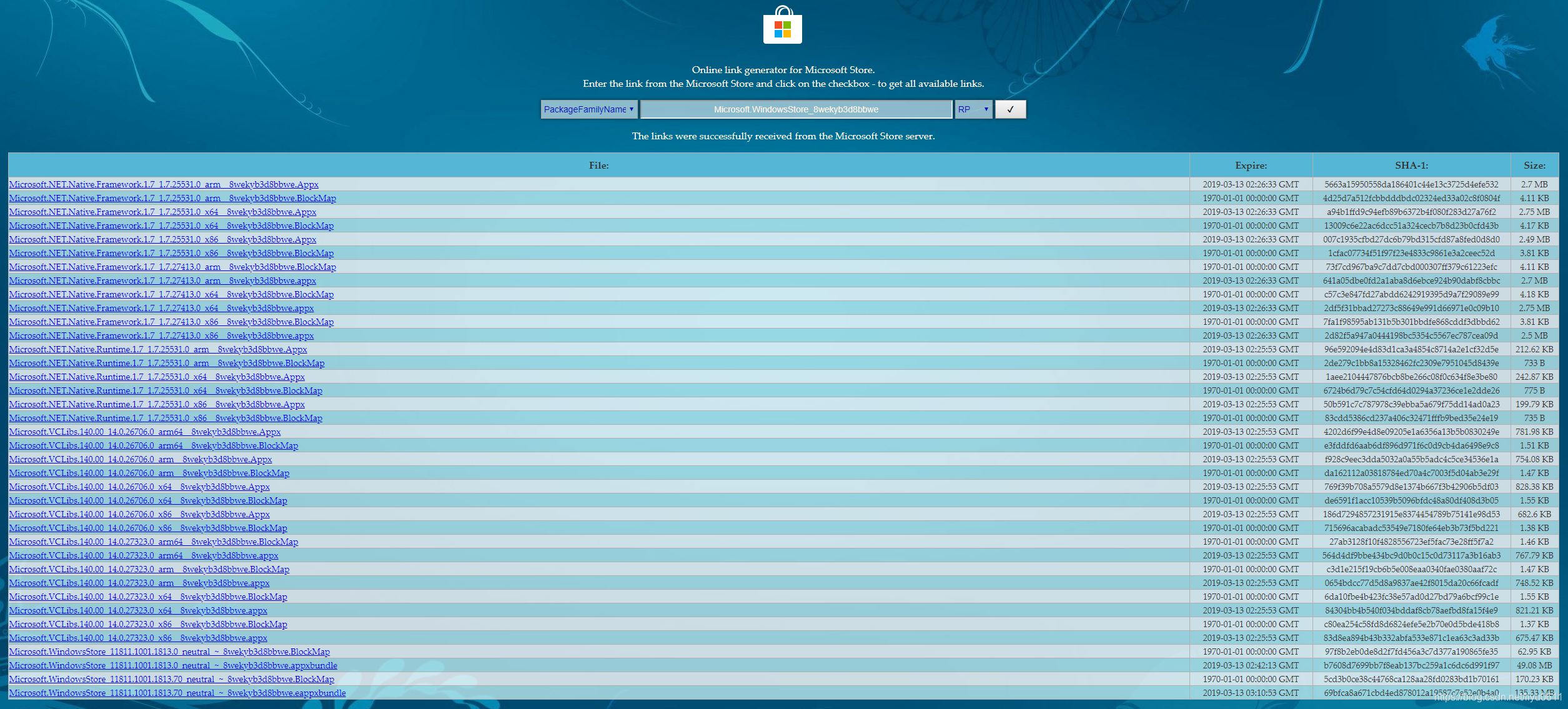The image size is (1568, 709).
Task: Download the NET.Native.Framework 1.7.25531.0 arm Appx
Action: [x=164, y=184]
